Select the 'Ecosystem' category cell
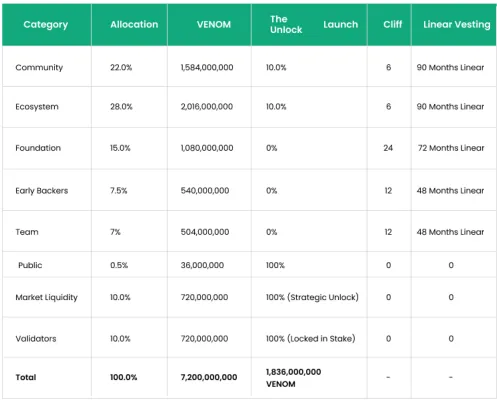This screenshot has width=497, height=400. pos(37,107)
